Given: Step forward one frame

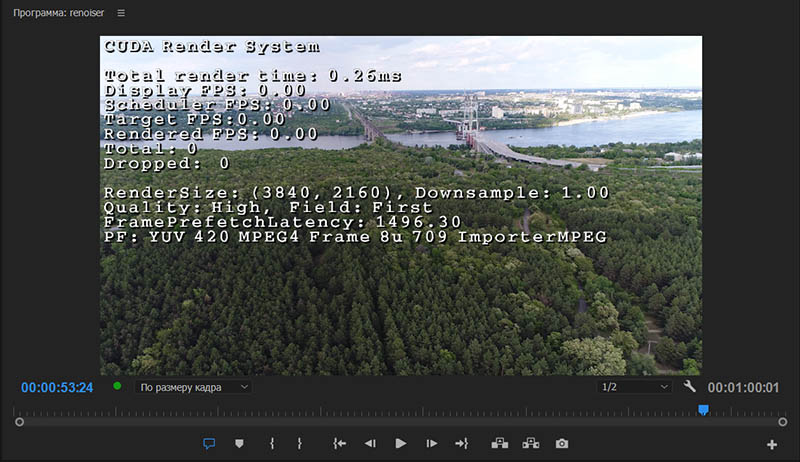Looking at the screenshot, I should coord(431,444).
